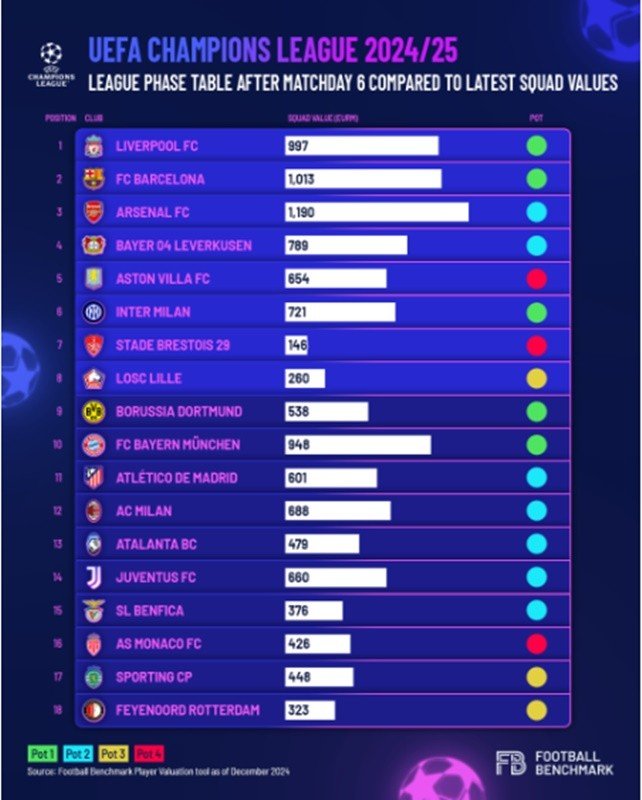Click the UEFA Champions League logo
Screen dimensions: 642x800
51,65
